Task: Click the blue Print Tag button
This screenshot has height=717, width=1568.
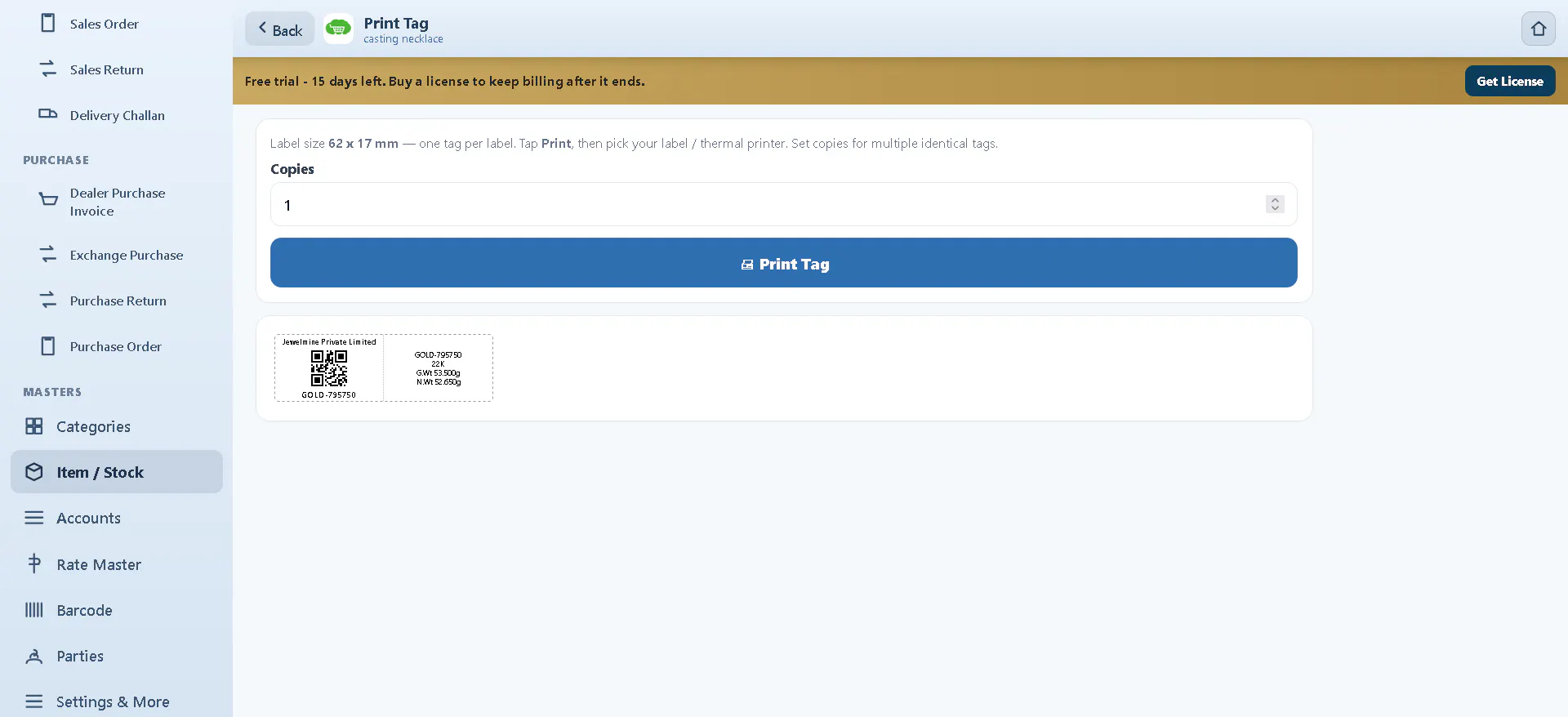Action: [783, 263]
